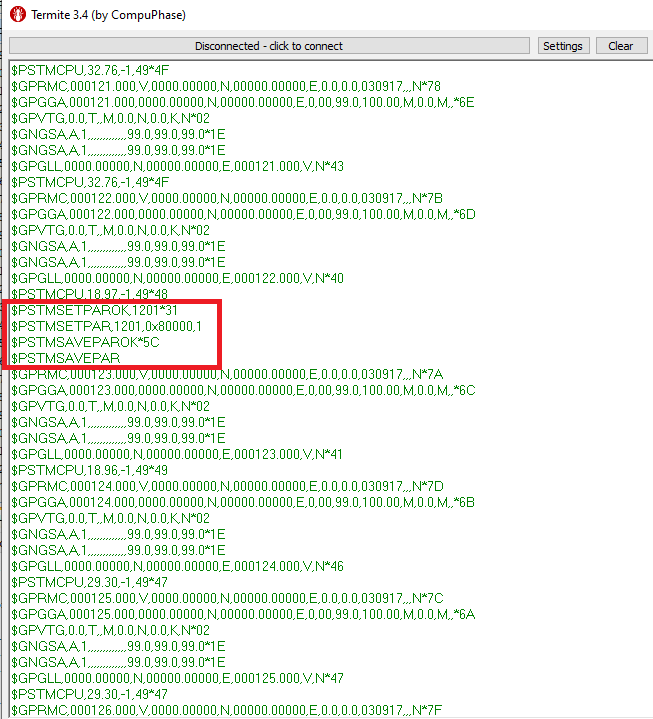Click the $GPGGA,000121.000 line

(x=243, y=102)
